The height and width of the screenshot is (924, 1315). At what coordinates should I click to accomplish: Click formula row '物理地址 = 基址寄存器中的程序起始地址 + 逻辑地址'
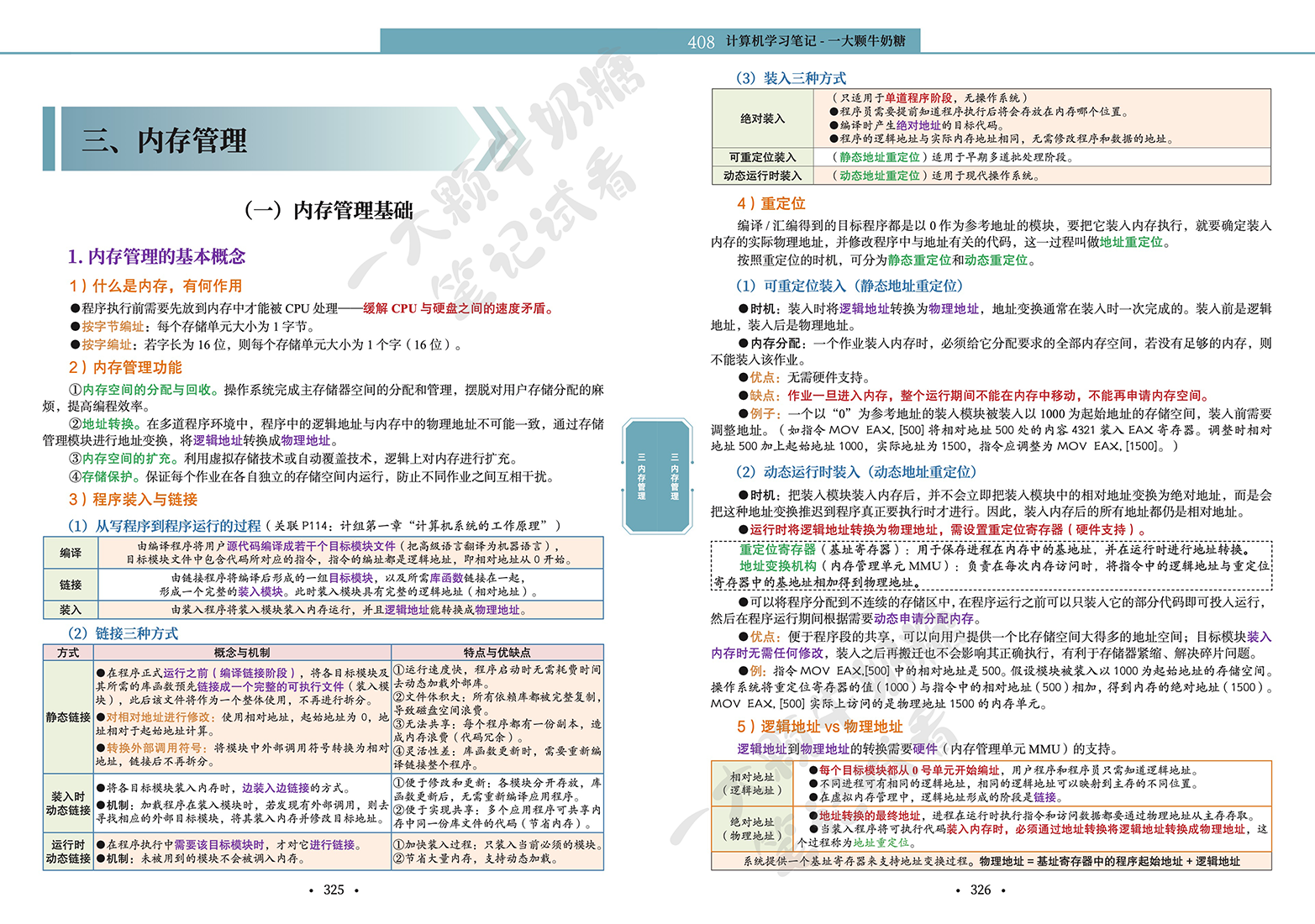coord(1109,861)
